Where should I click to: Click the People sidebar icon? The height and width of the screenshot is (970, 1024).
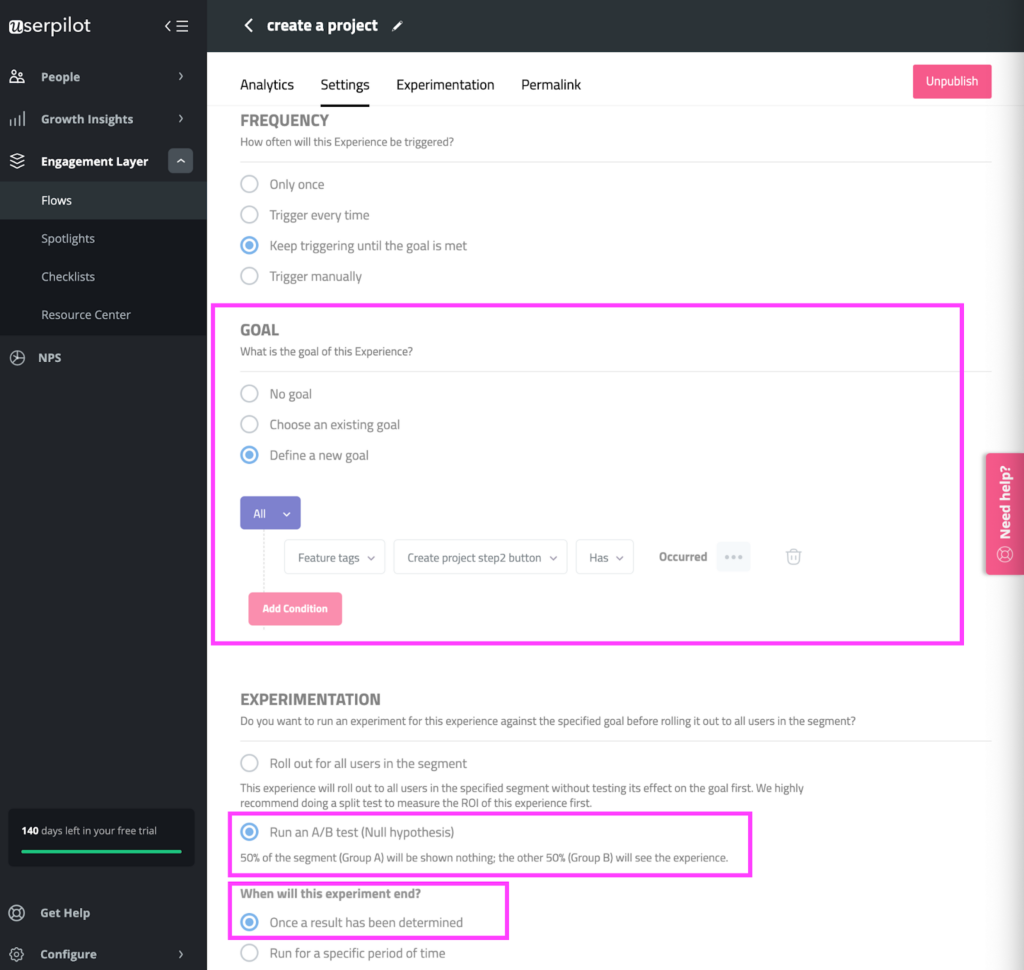pos(17,76)
